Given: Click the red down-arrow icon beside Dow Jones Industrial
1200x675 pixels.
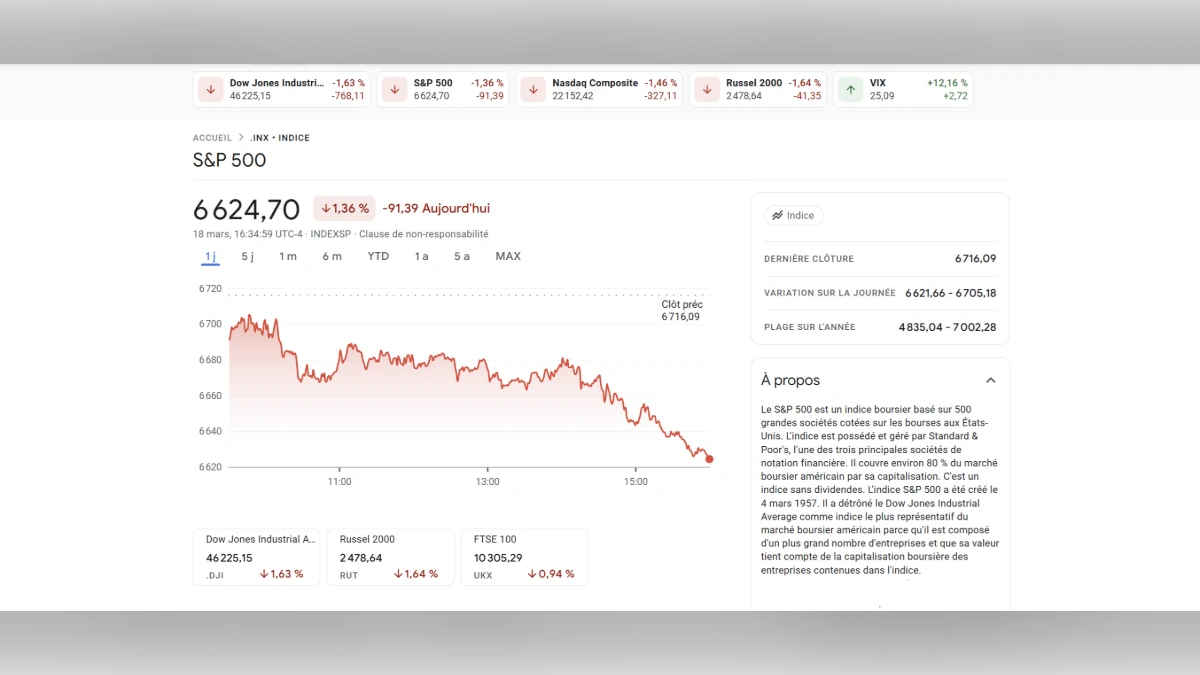Looking at the screenshot, I should click(x=210, y=89).
